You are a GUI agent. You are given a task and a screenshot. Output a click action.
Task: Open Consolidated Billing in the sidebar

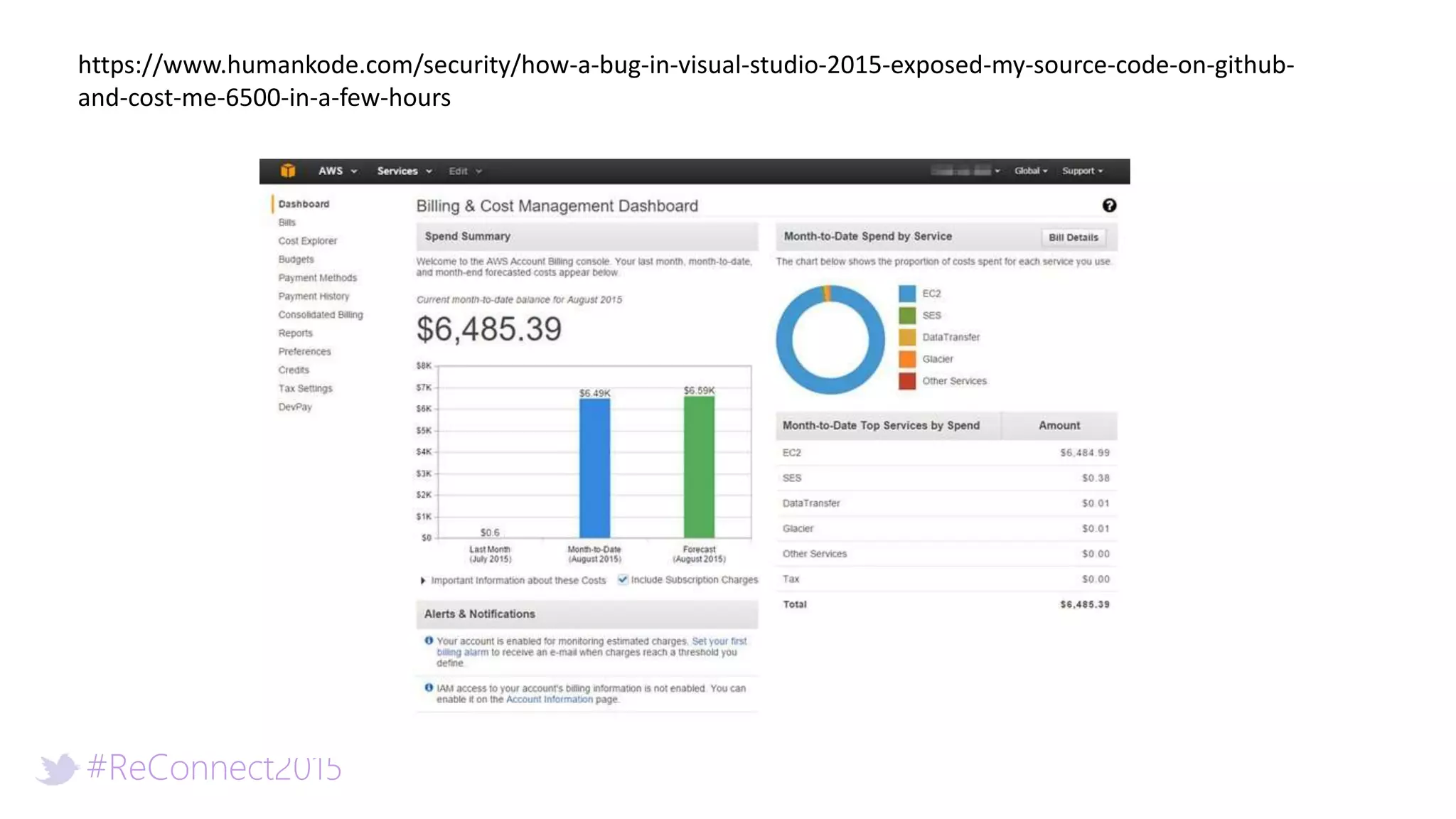tap(320, 315)
